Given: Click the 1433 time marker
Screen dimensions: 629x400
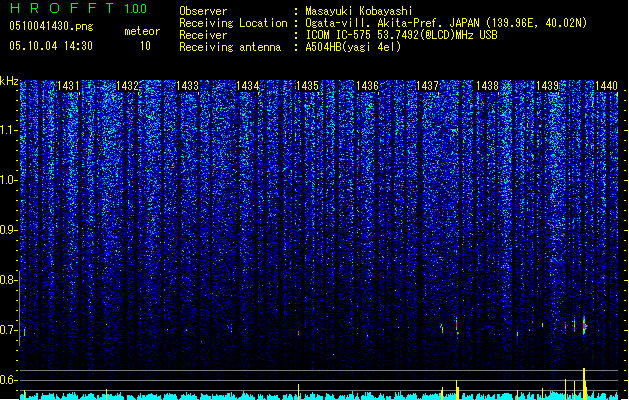Looking at the screenshot, I should pos(187,86).
